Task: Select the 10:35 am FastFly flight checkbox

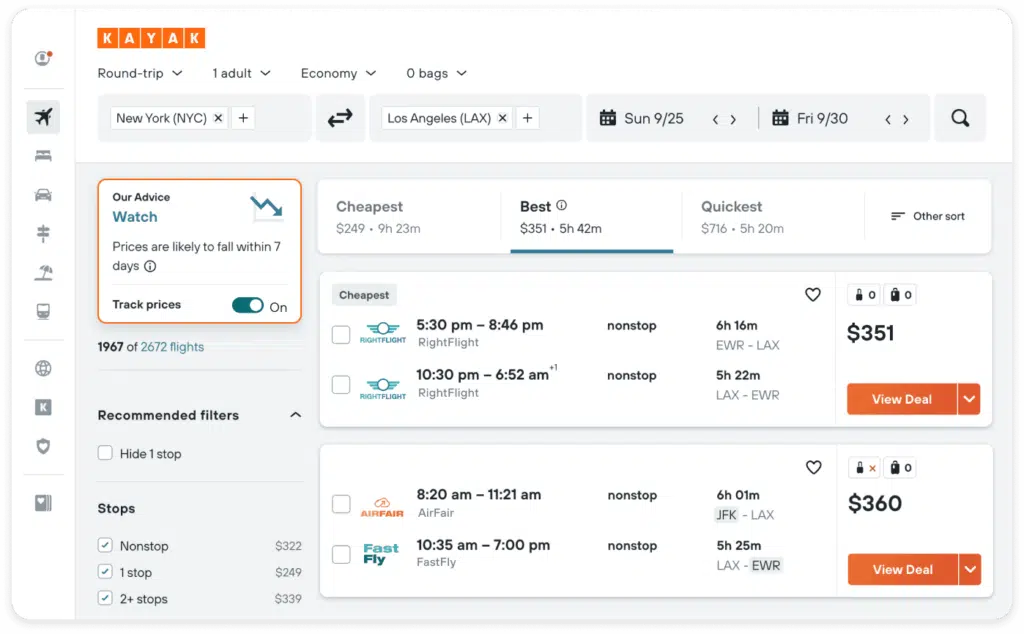Action: (341, 554)
